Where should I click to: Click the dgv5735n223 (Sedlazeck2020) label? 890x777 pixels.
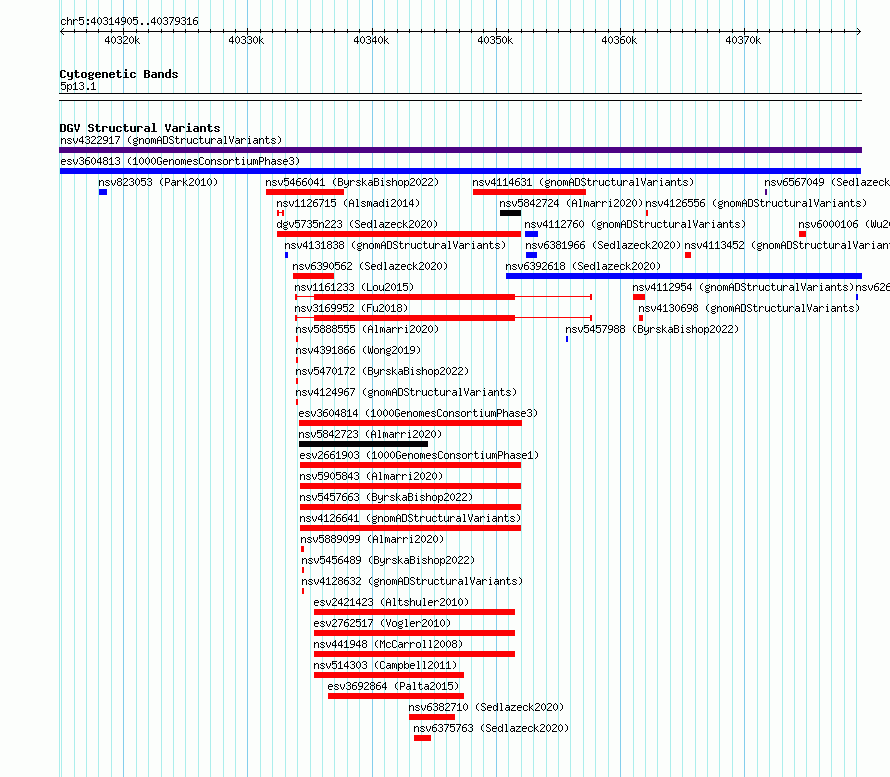357,224
